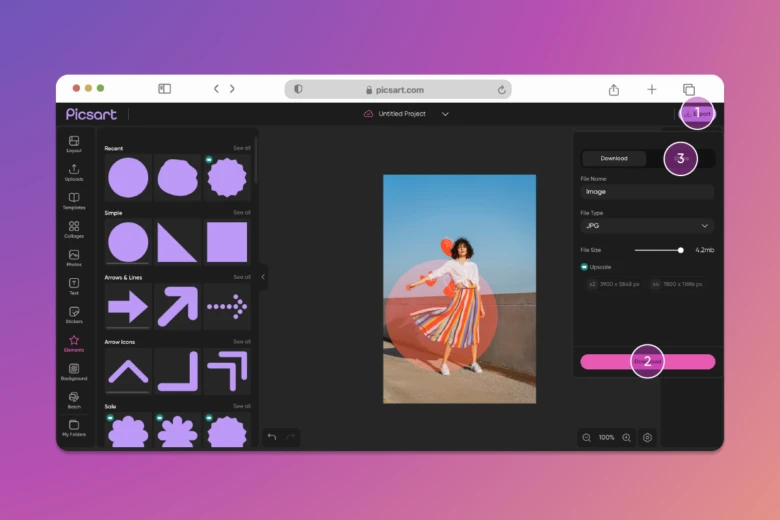This screenshot has width=780, height=520.
Task: Collapse the elements panel with chevron
Action: pyautogui.click(x=263, y=277)
